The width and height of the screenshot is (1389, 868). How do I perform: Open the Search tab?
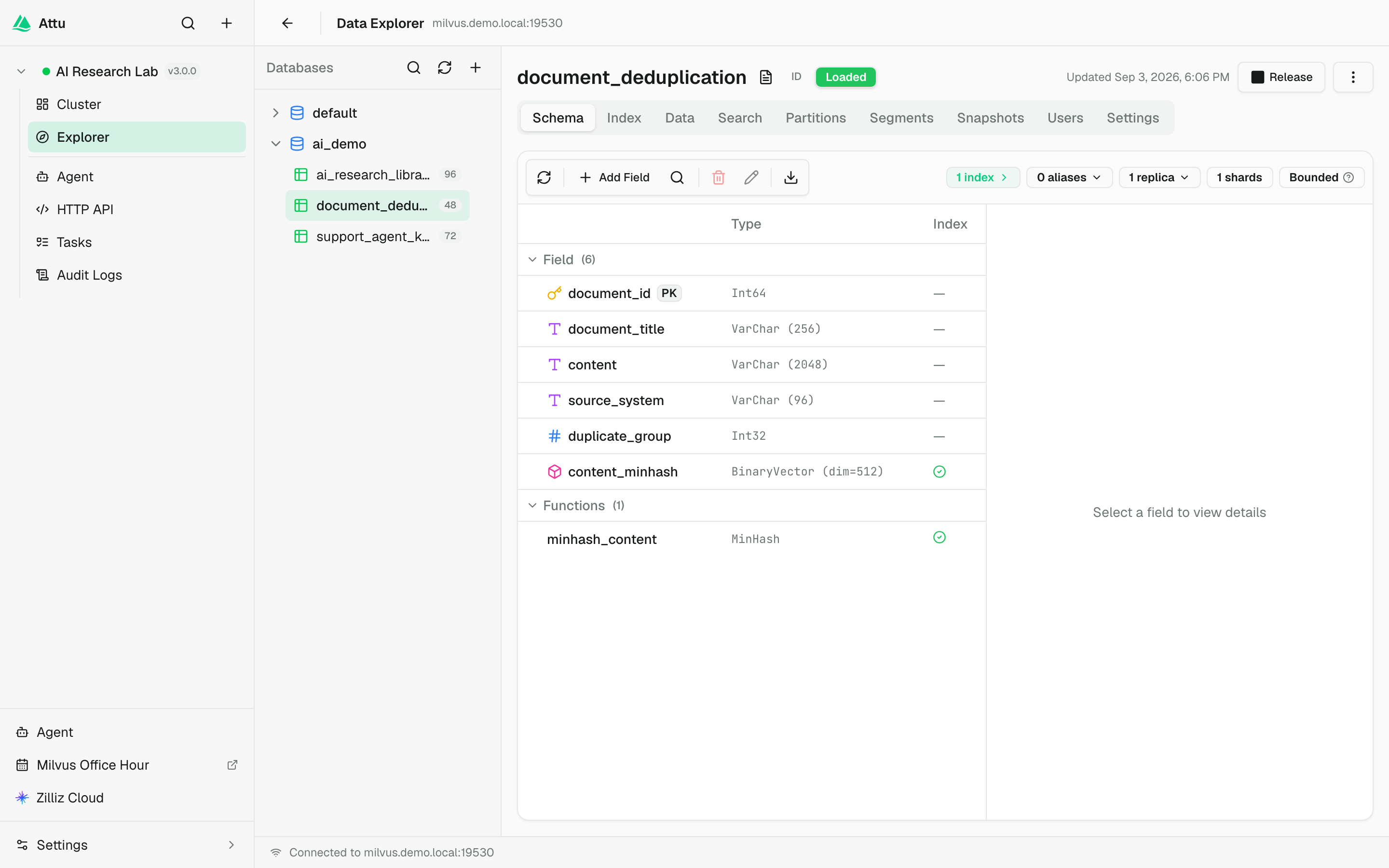click(740, 118)
